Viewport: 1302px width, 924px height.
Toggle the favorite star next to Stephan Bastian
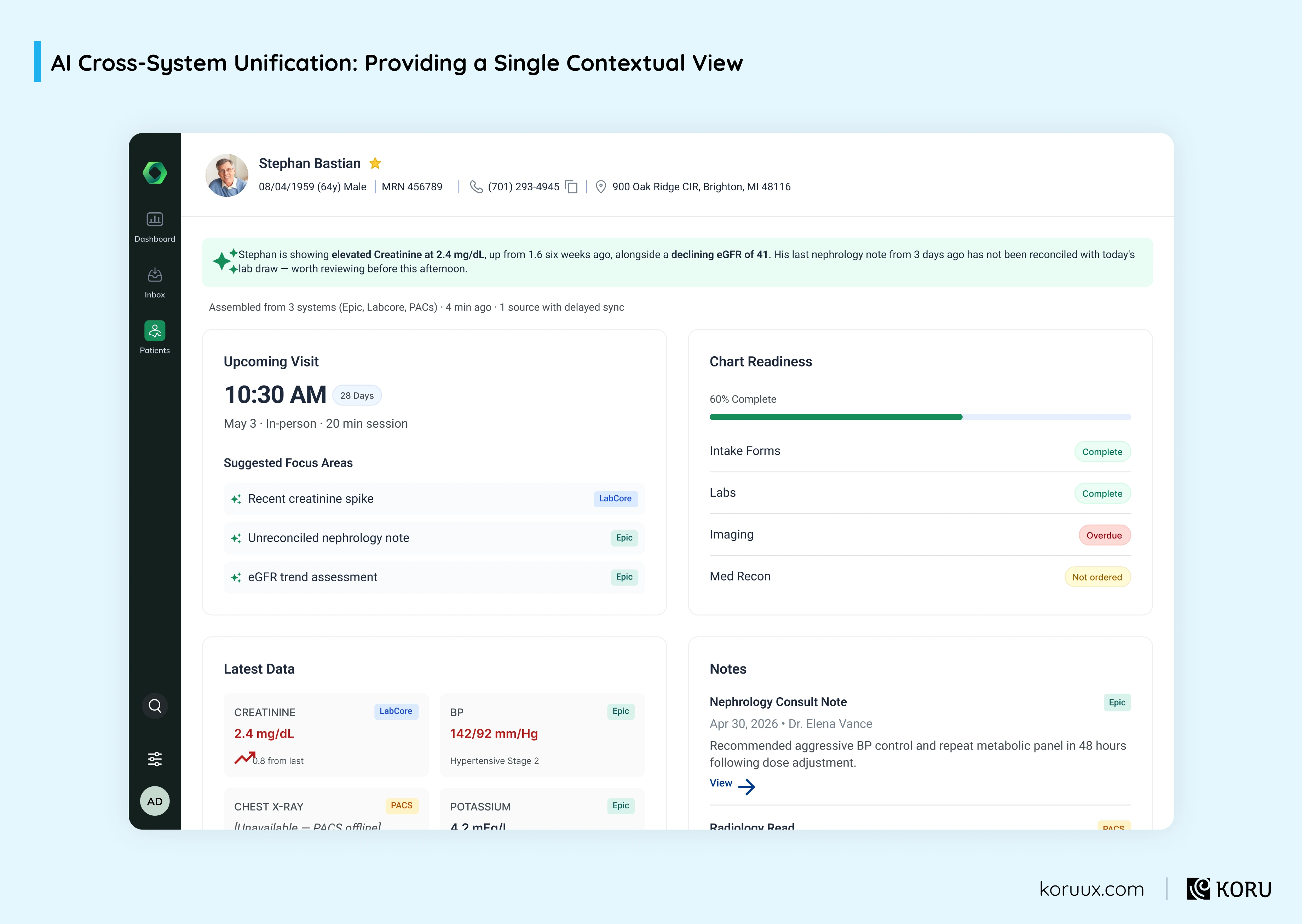pyautogui.click(x=375, y=164)
